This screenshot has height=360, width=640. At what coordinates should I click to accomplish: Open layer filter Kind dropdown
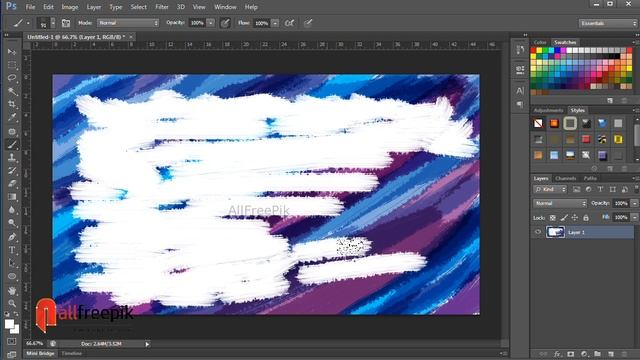[550, 189]
